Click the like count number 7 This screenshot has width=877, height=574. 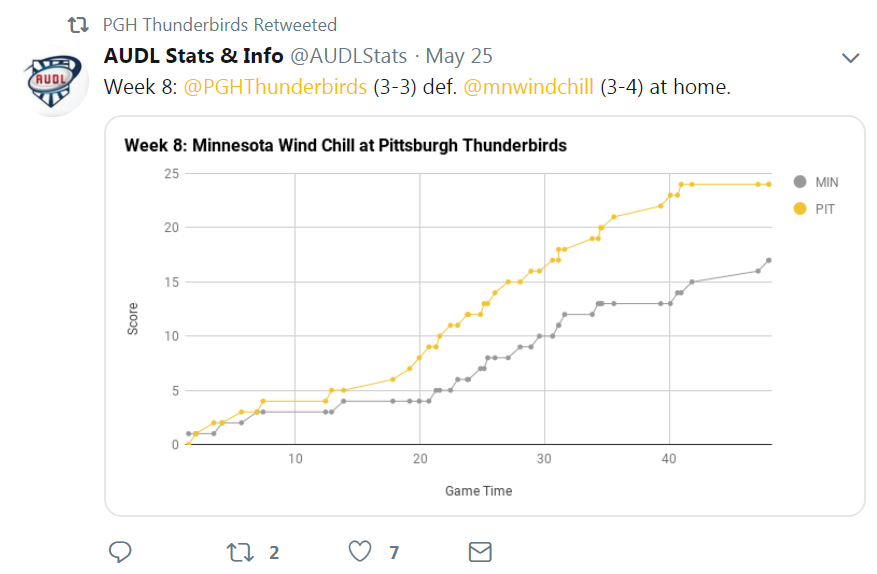394,552
